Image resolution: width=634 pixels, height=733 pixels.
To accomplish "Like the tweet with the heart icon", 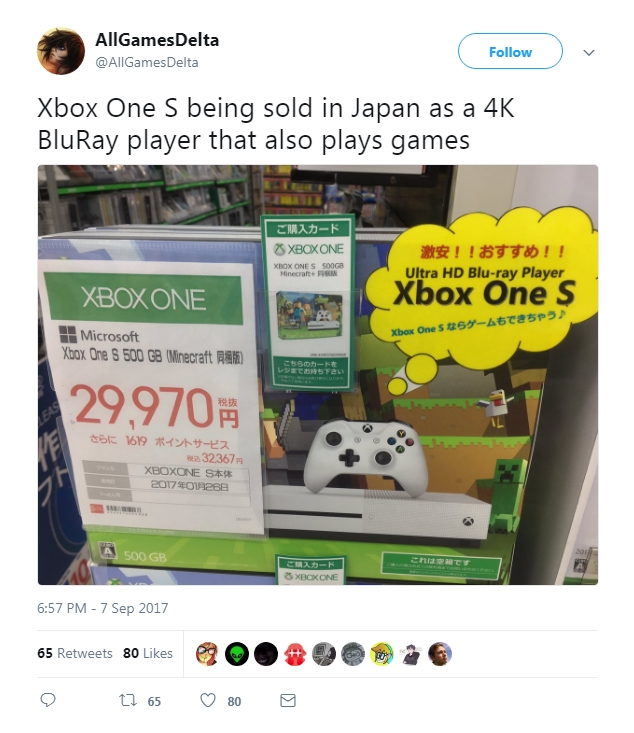I will coord(208,700).
